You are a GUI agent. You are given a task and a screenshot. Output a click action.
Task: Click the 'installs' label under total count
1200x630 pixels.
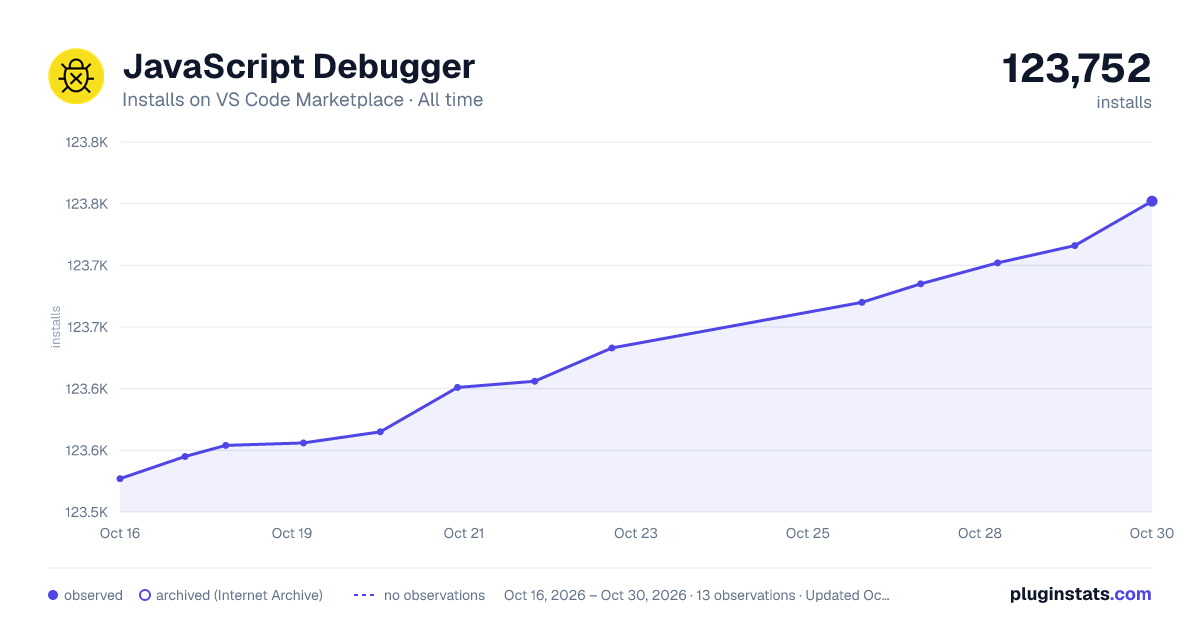(1124, 102)
